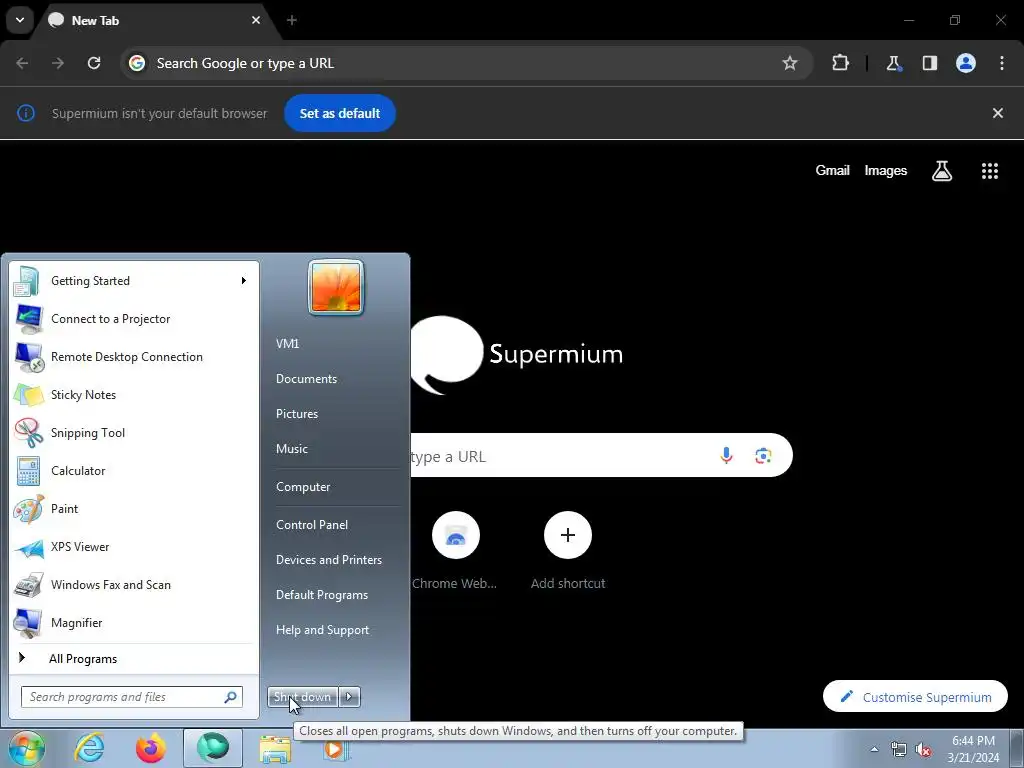Open Internet Explorer from taskbar

point(89,748)
